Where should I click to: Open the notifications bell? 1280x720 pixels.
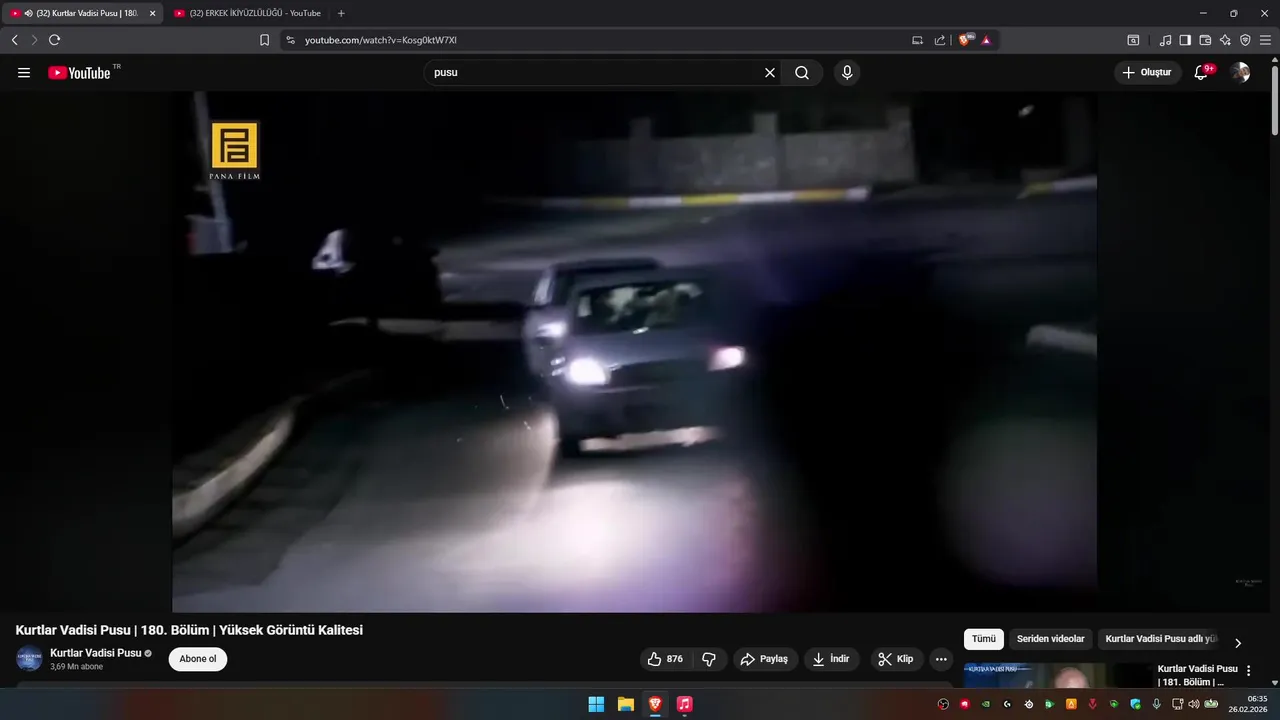click(1202, 73)
